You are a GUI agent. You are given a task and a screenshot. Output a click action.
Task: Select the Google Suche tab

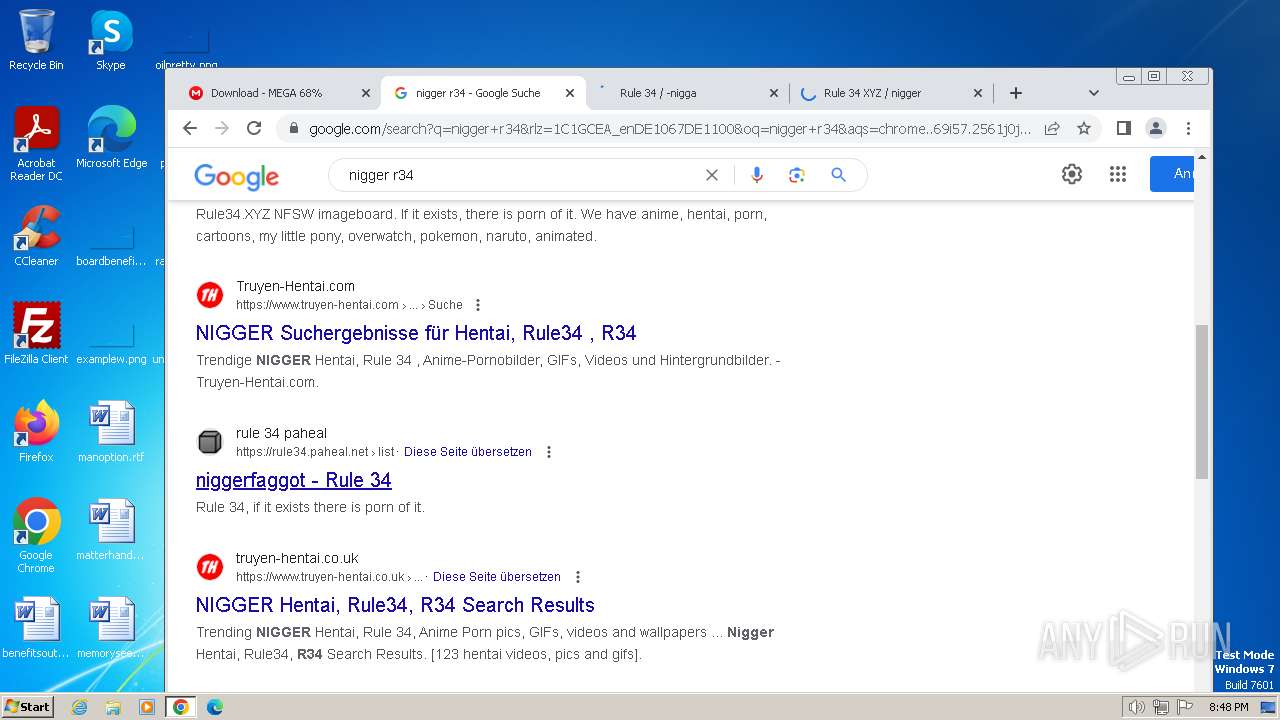click(478, 93)
